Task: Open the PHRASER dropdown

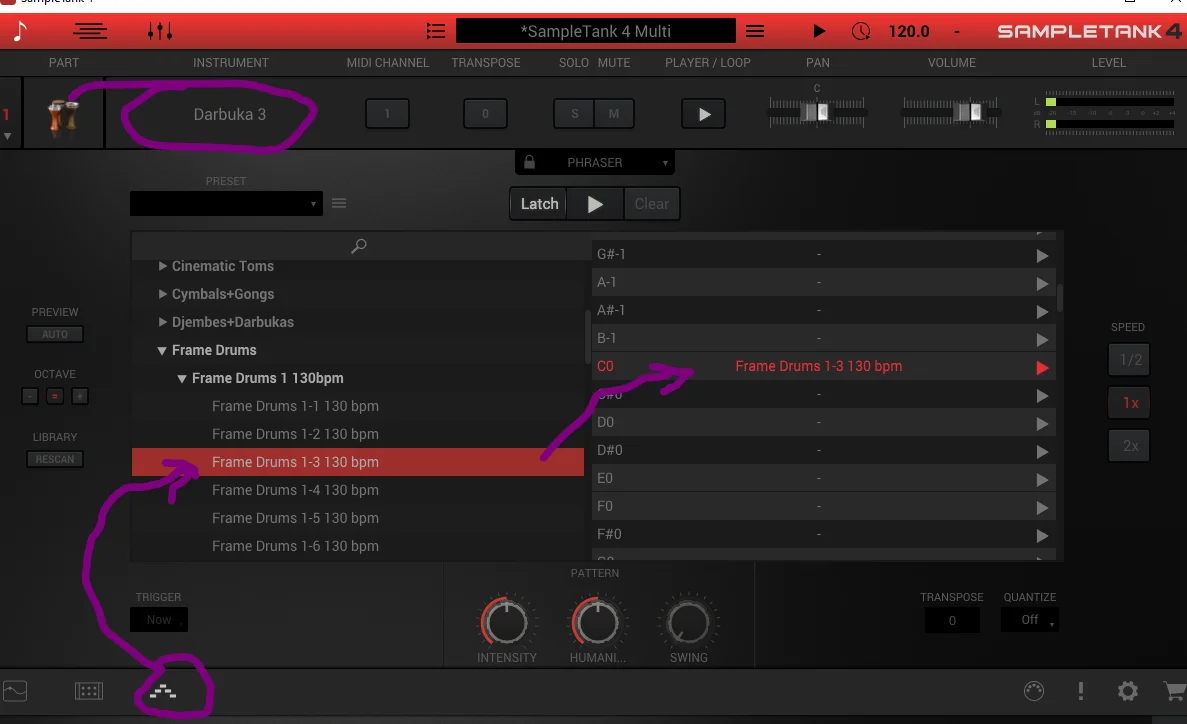Action: pos(595,162)
